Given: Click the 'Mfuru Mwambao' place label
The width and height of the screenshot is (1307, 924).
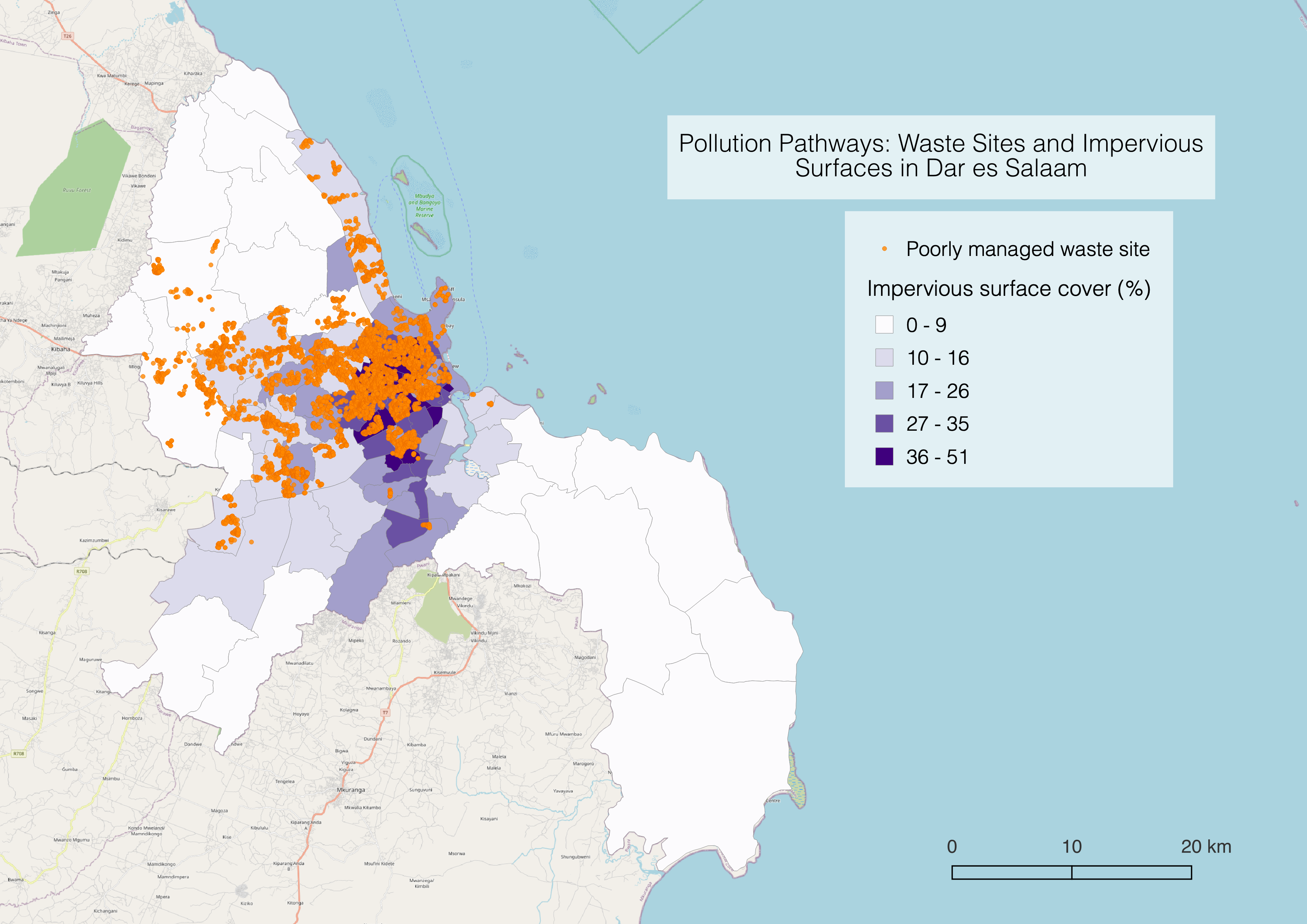Looking at the screenshot, I should click(563, 734).
